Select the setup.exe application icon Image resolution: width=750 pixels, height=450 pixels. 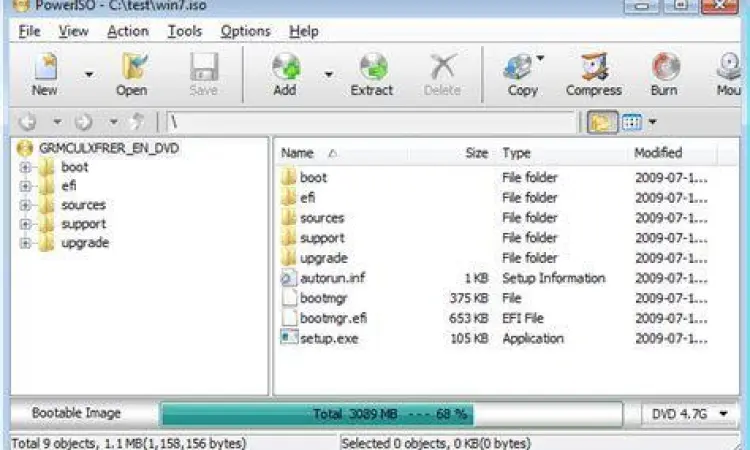(288, 338)
